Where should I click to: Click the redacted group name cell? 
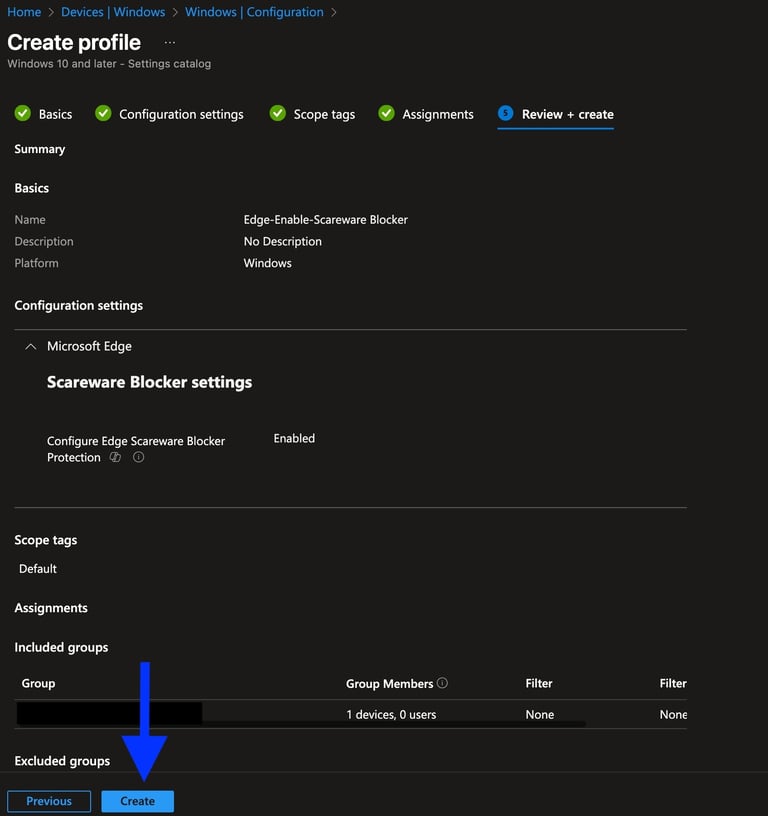point(109,713)
